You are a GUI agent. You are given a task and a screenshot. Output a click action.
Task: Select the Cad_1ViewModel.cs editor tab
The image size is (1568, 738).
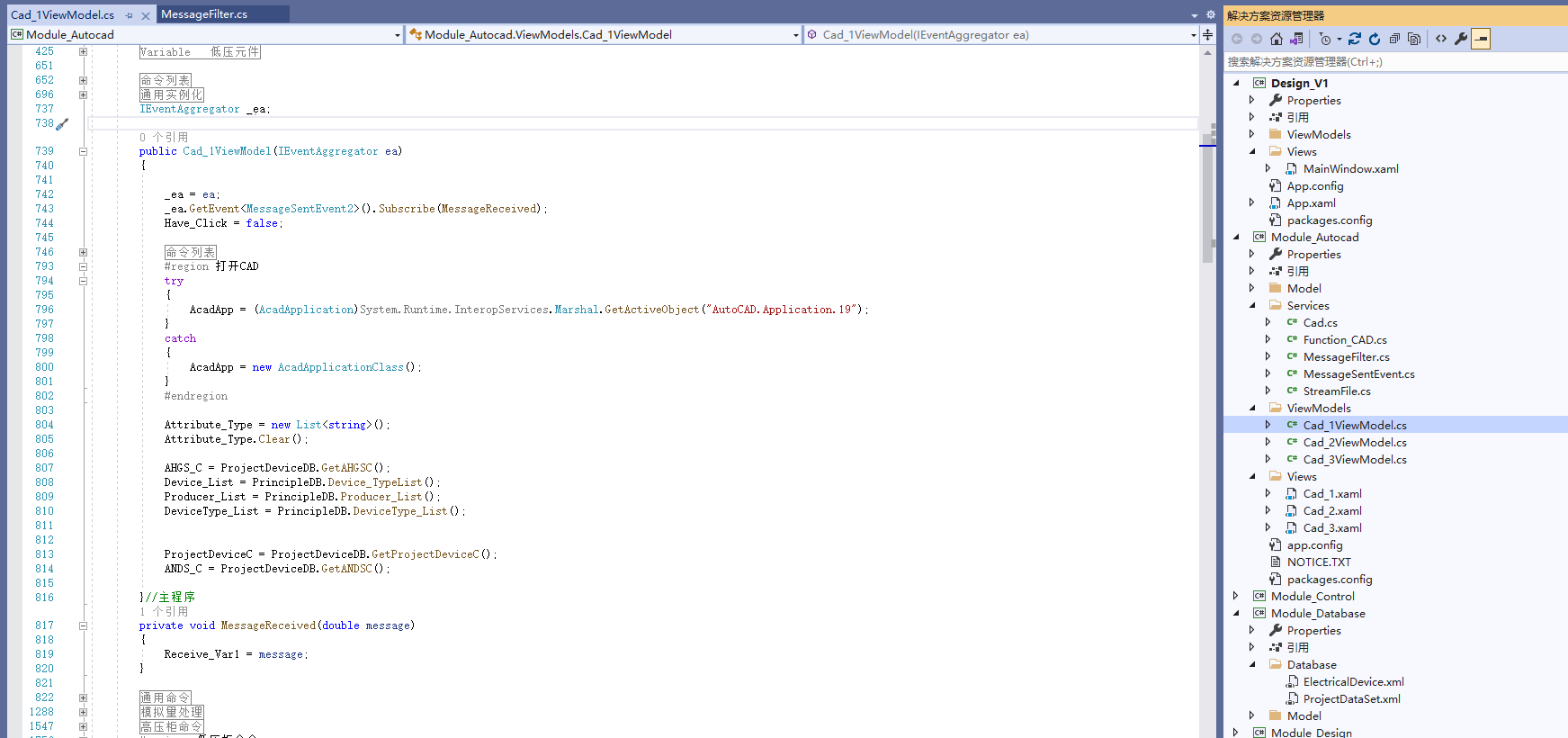(63, 14)
